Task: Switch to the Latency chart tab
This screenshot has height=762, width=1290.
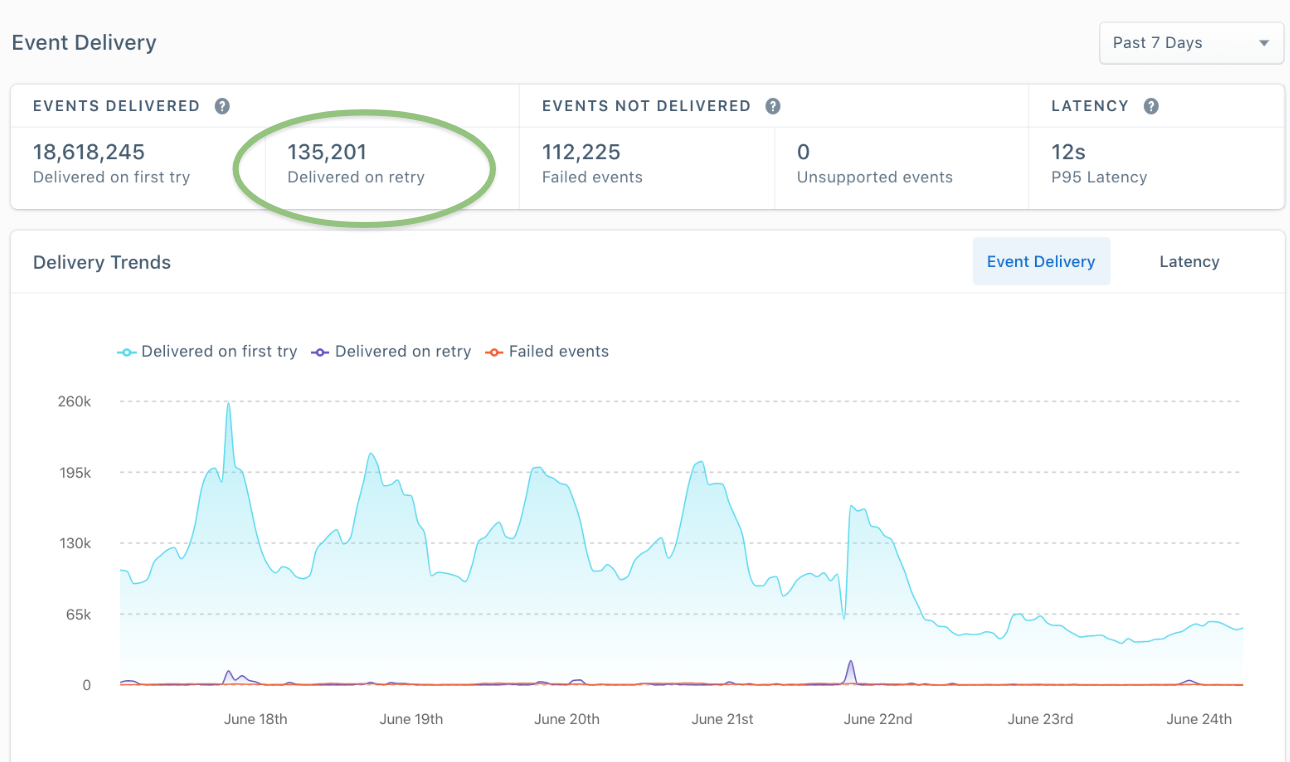Action: (x=1189, y=262)
